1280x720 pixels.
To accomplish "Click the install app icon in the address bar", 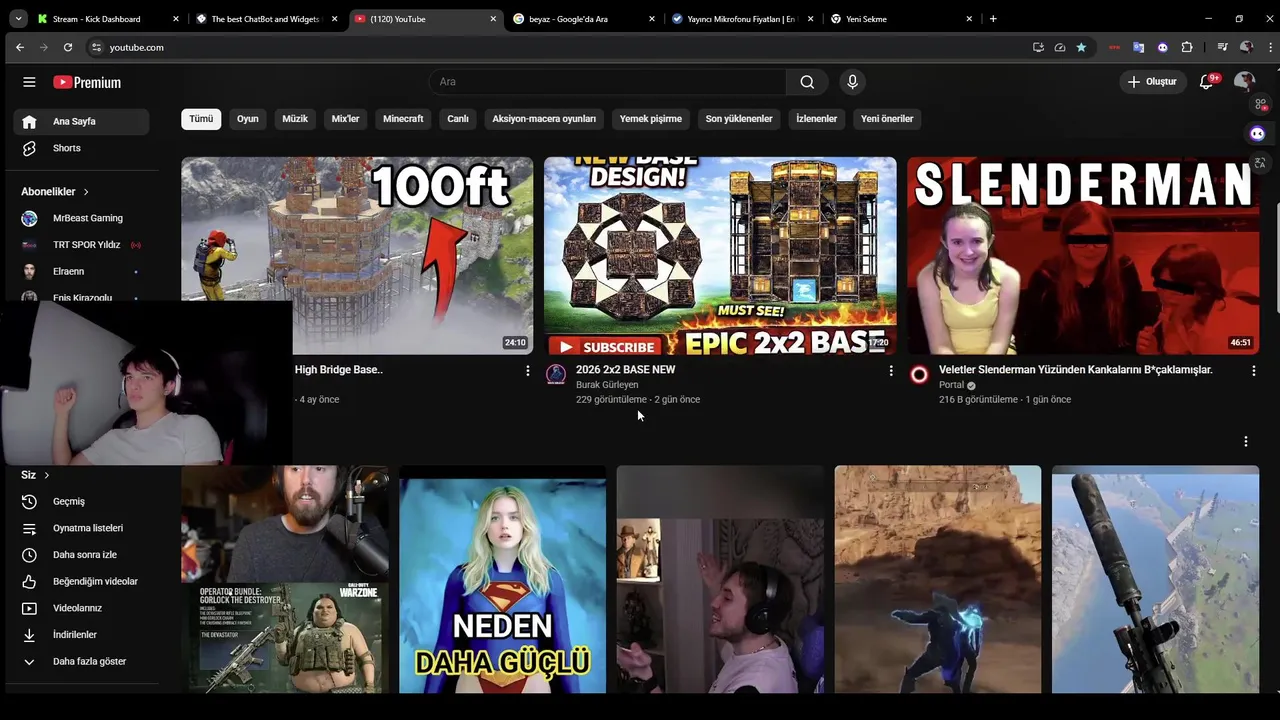I will (1038, 47).
